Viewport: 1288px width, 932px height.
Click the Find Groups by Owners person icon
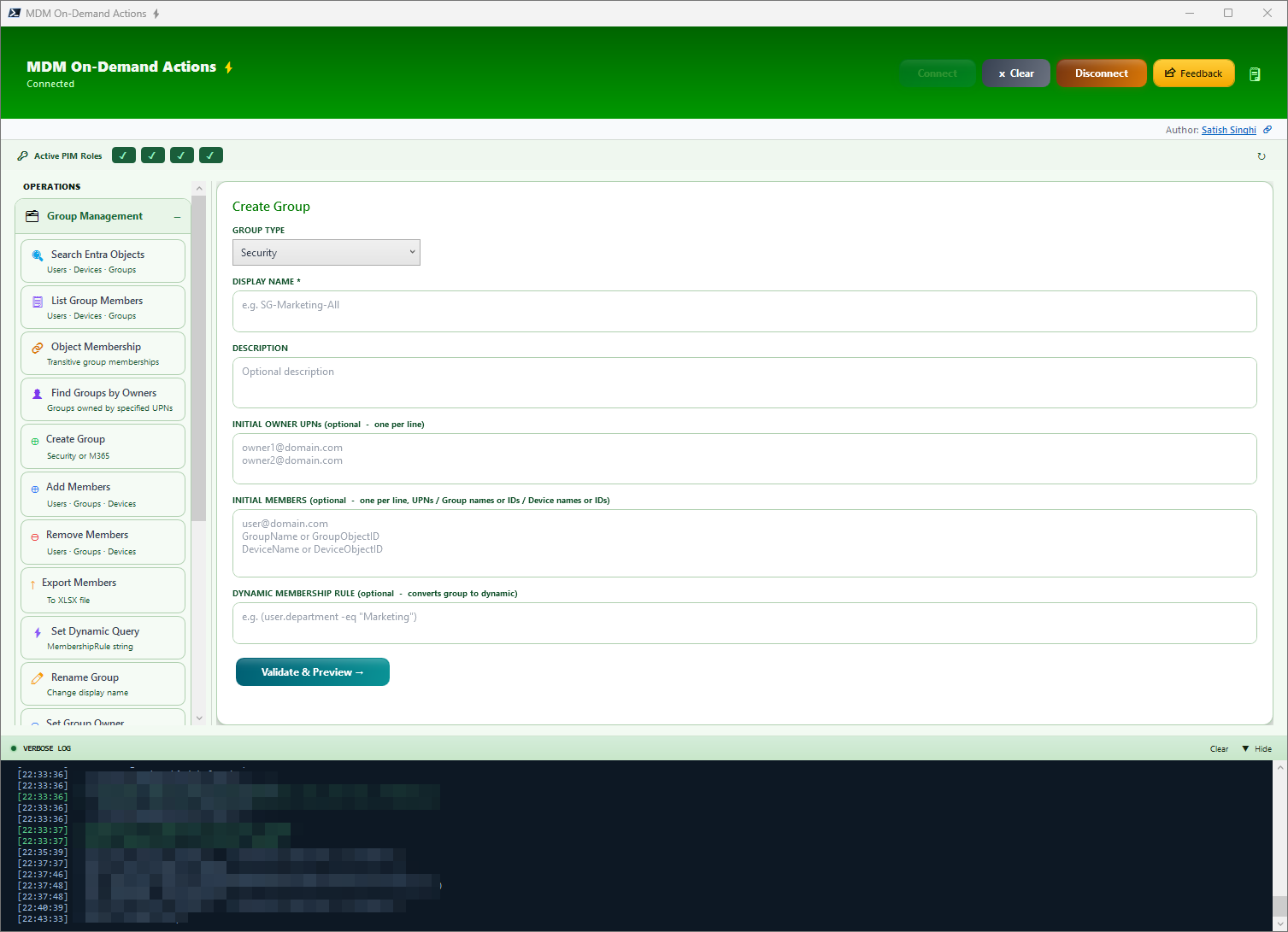(38, 393)
